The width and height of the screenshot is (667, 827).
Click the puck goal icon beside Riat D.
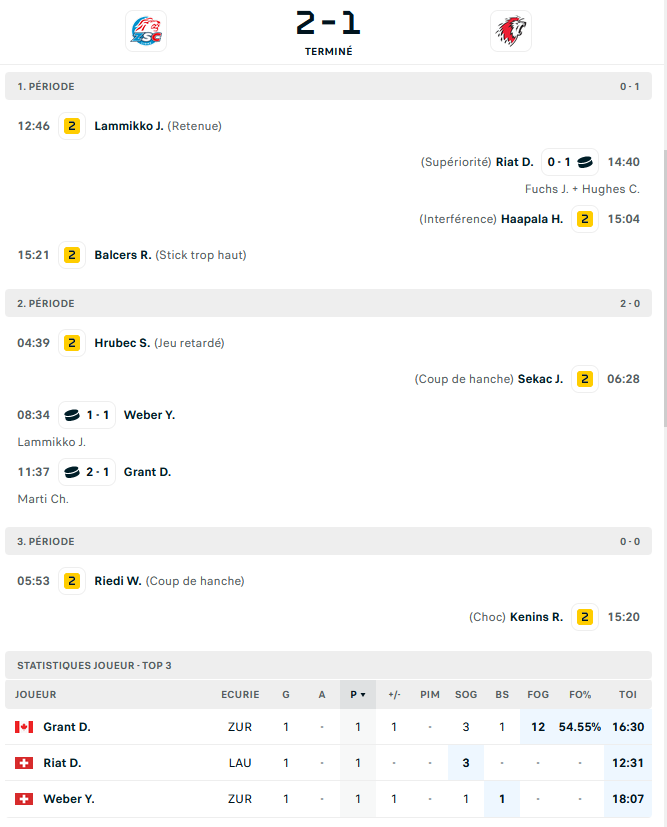point(585,162)
